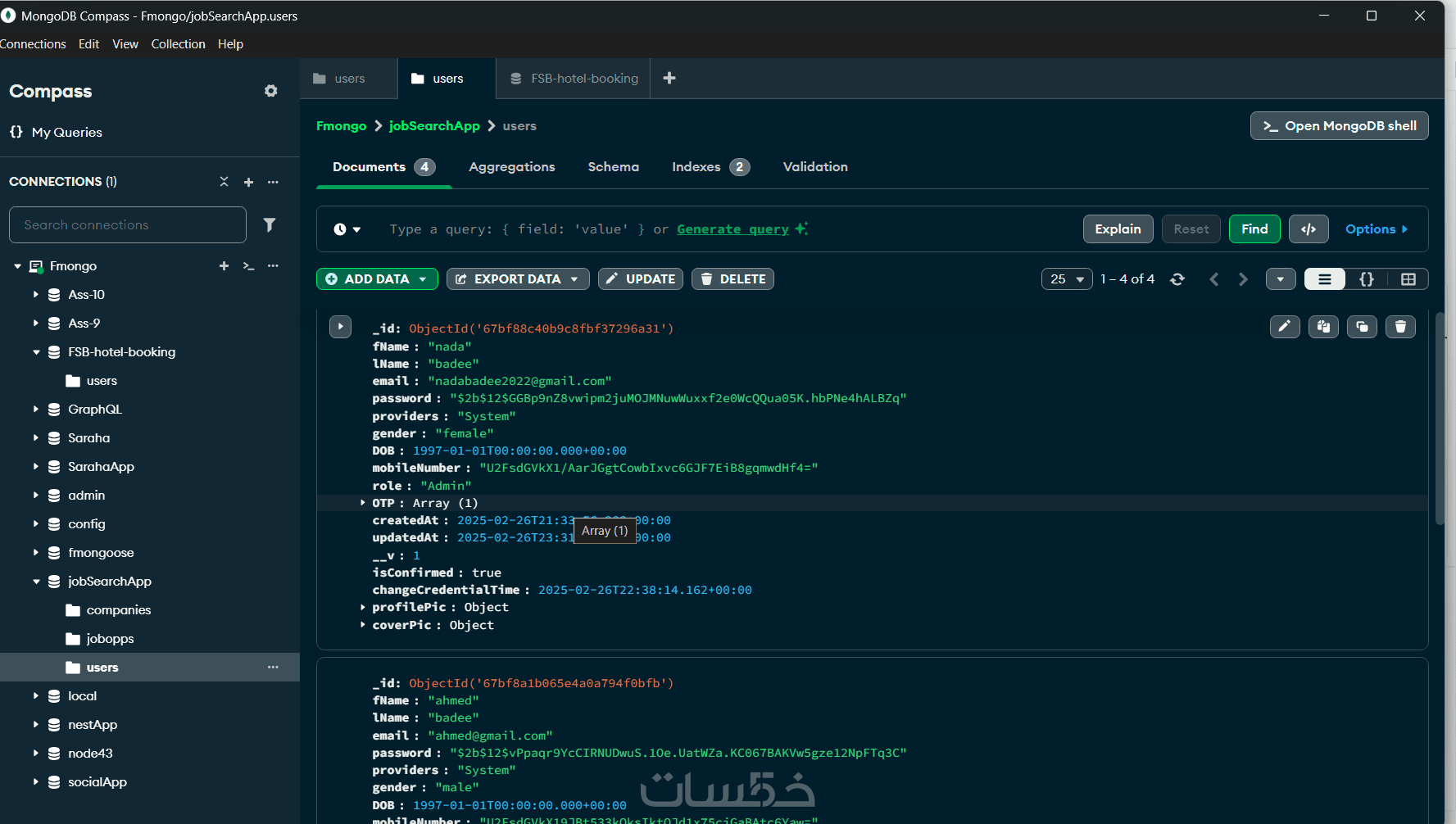
Task: Open the Validation tab
Action: point(815,167)
